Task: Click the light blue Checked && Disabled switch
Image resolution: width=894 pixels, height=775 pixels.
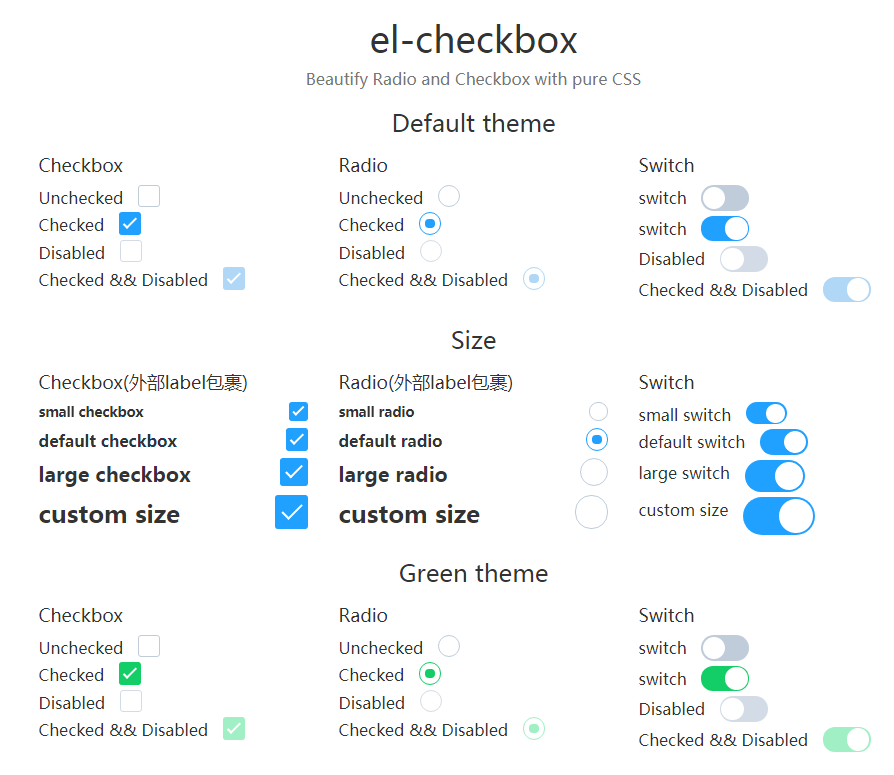Action: point(847,290)
